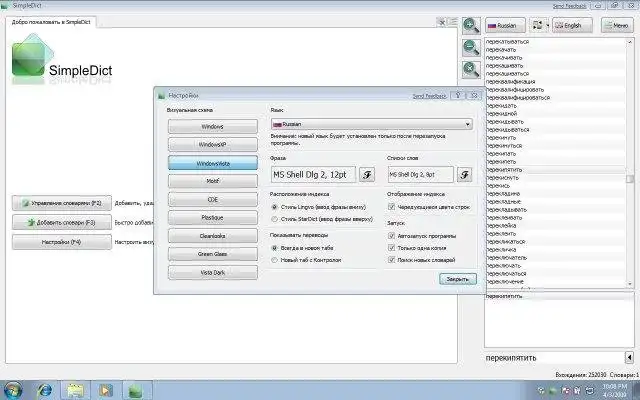
Task: Select Новый таб с Контролом radio button
Action: (274, 260)
